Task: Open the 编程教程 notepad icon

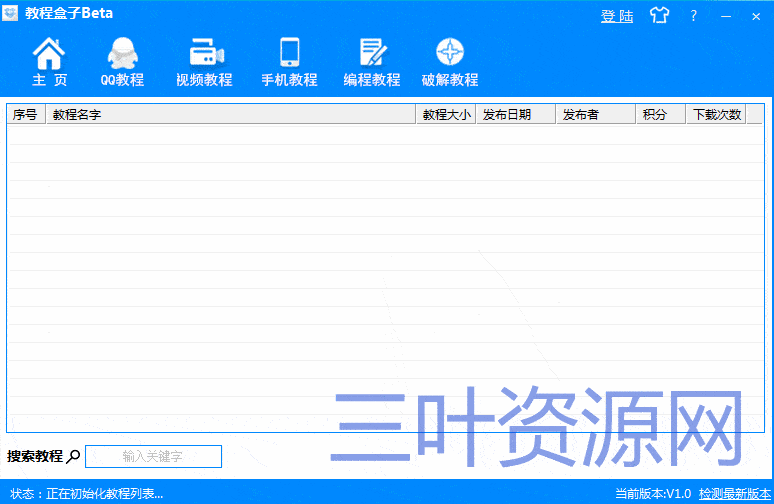Action: [372, 53]
